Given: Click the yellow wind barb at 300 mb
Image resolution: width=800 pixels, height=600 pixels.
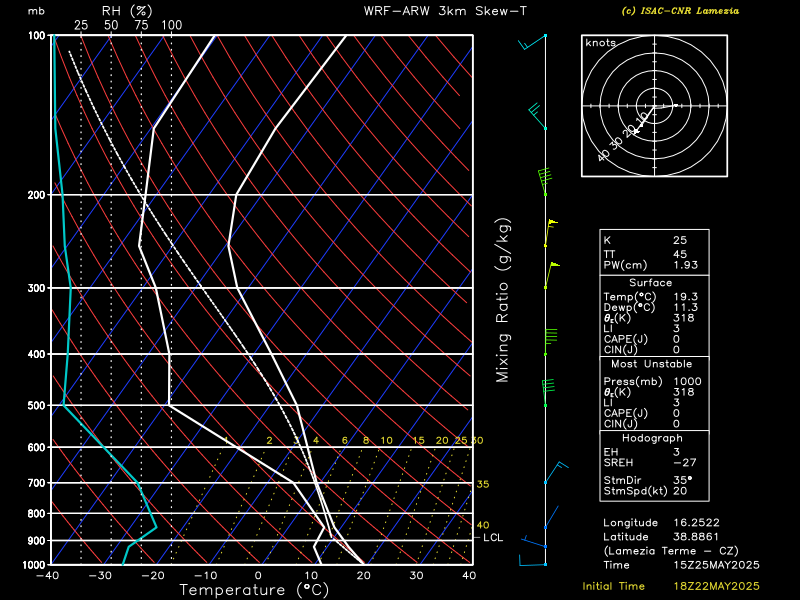Looking at the screenshot, I should pyautogui.click(x=552, y=276).
